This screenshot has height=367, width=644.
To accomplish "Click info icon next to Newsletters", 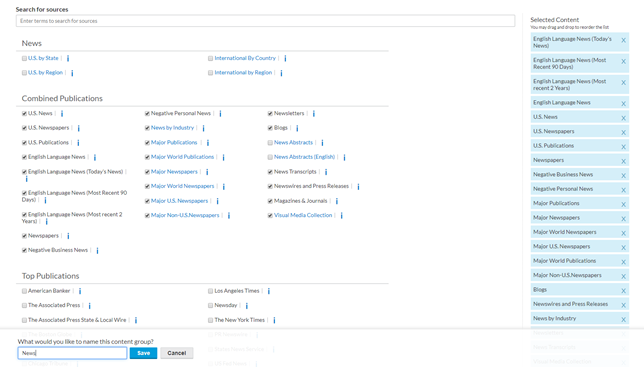I will [x=313, y=114].
